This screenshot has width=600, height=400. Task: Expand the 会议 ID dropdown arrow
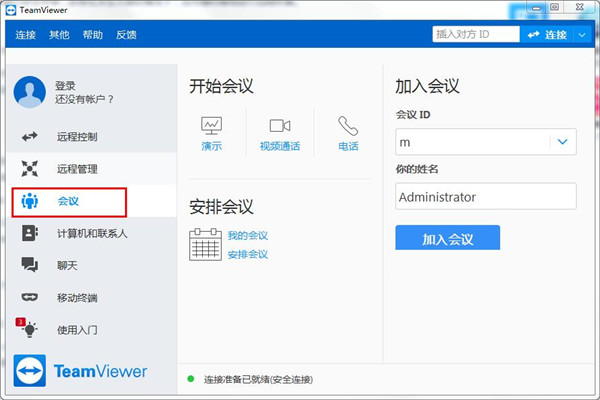pyautogui.click(x=562, y=142)
